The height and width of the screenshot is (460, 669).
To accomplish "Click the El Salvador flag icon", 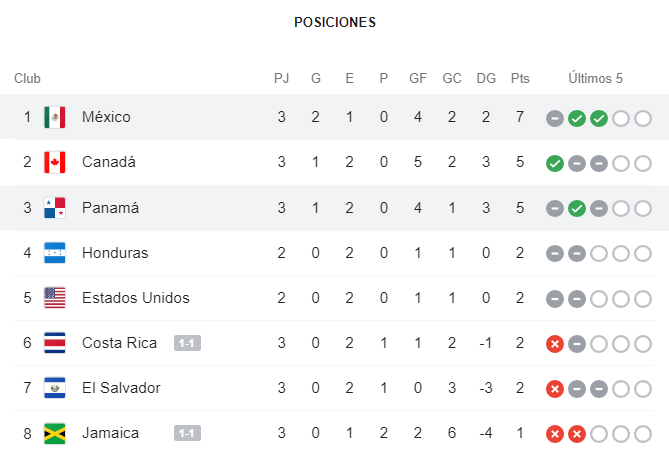I will pyautogui.click(x=55, y=388).
